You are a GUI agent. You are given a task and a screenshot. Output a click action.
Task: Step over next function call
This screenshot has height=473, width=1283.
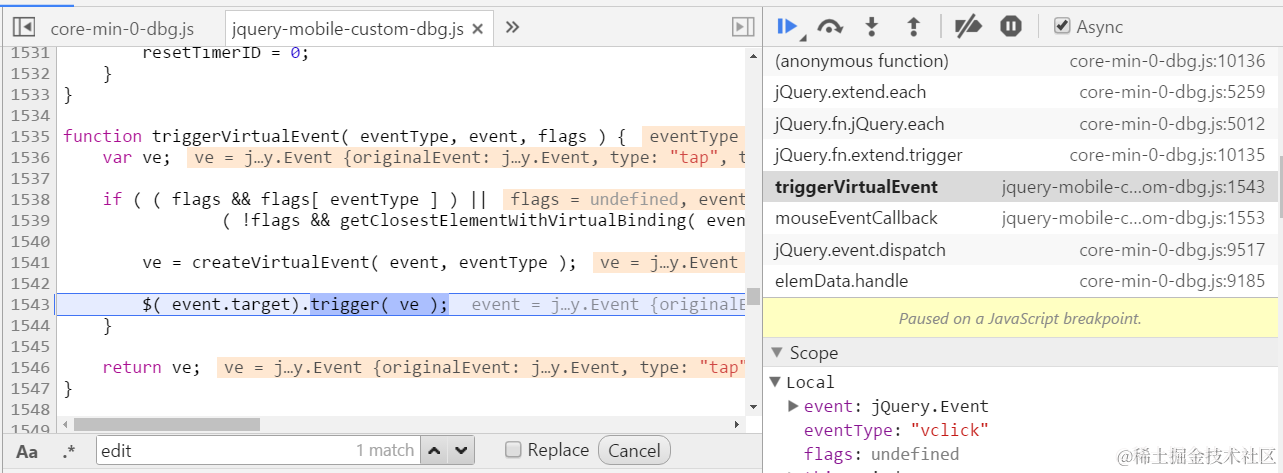(x=829, y=27)
